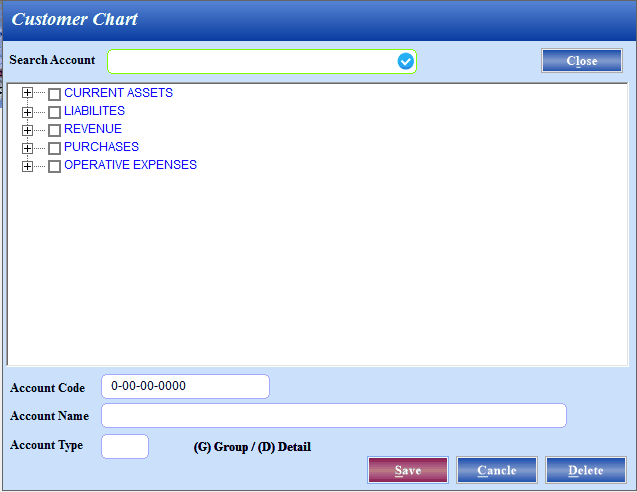Click the "Customer Chart" window title
Screen dimensions: 637x492
pyautogui.click(x=74, y=19)
